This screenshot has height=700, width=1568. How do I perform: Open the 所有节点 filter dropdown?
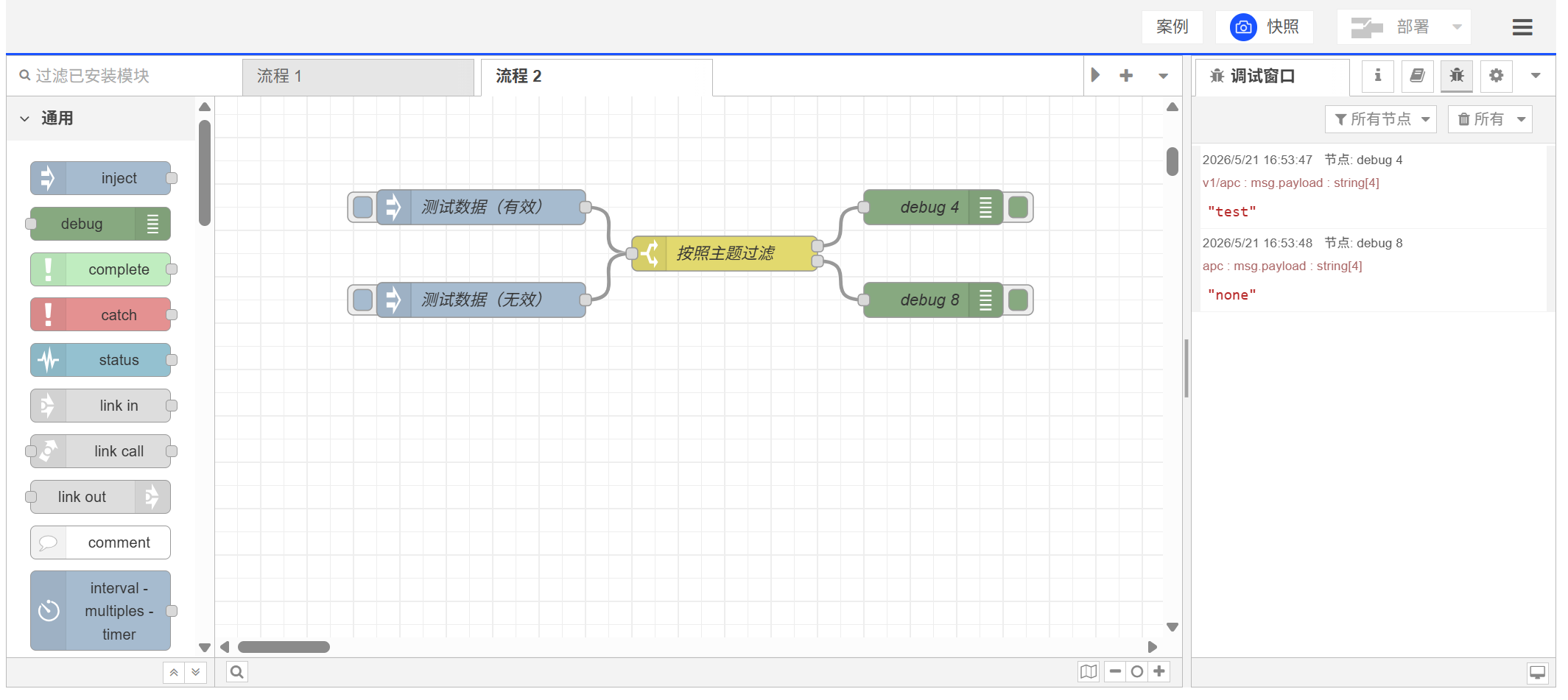[1381, 119]
